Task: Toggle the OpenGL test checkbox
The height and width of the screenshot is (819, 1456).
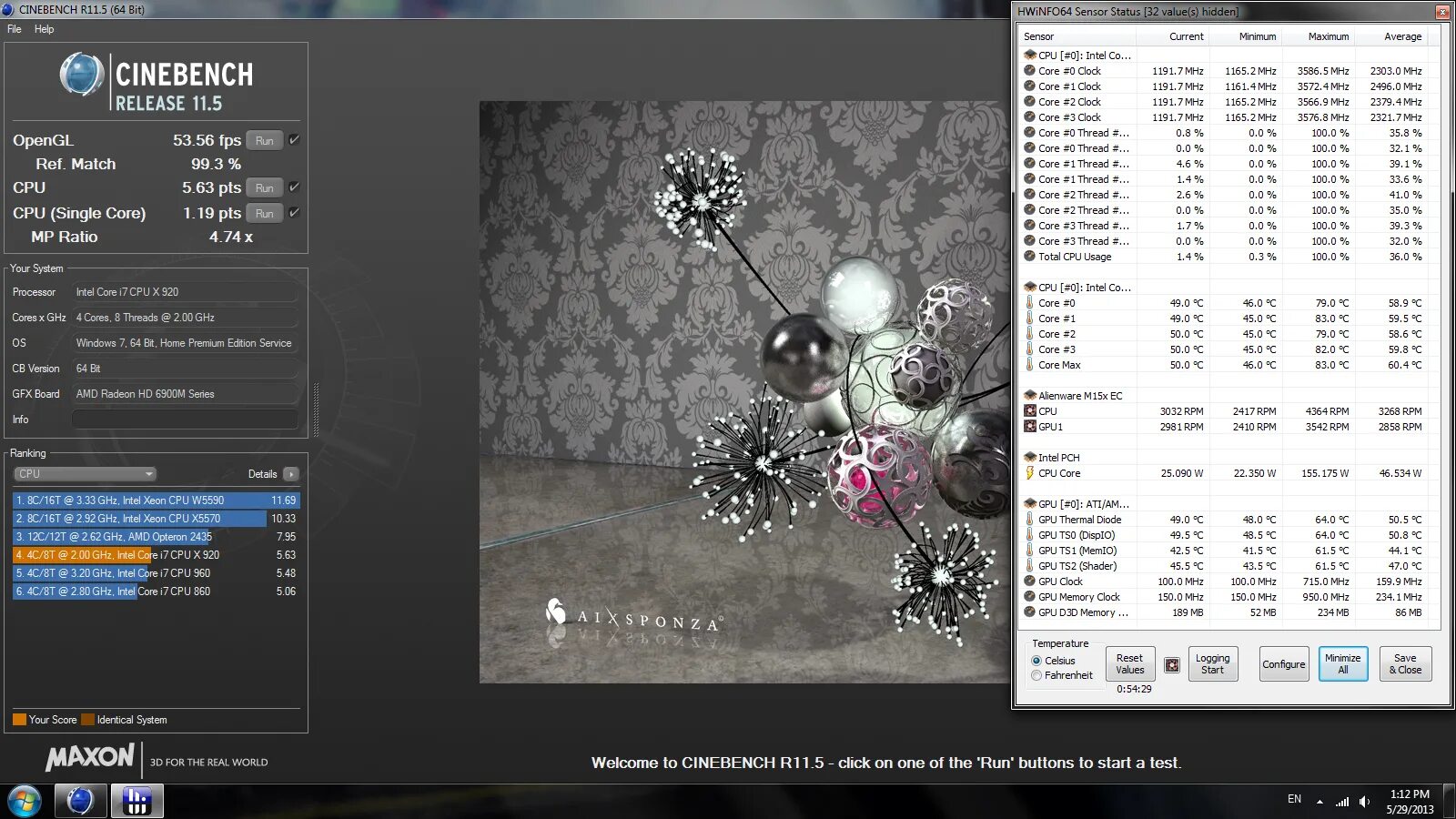Action: pyautogui.click(x=294, y=140)
